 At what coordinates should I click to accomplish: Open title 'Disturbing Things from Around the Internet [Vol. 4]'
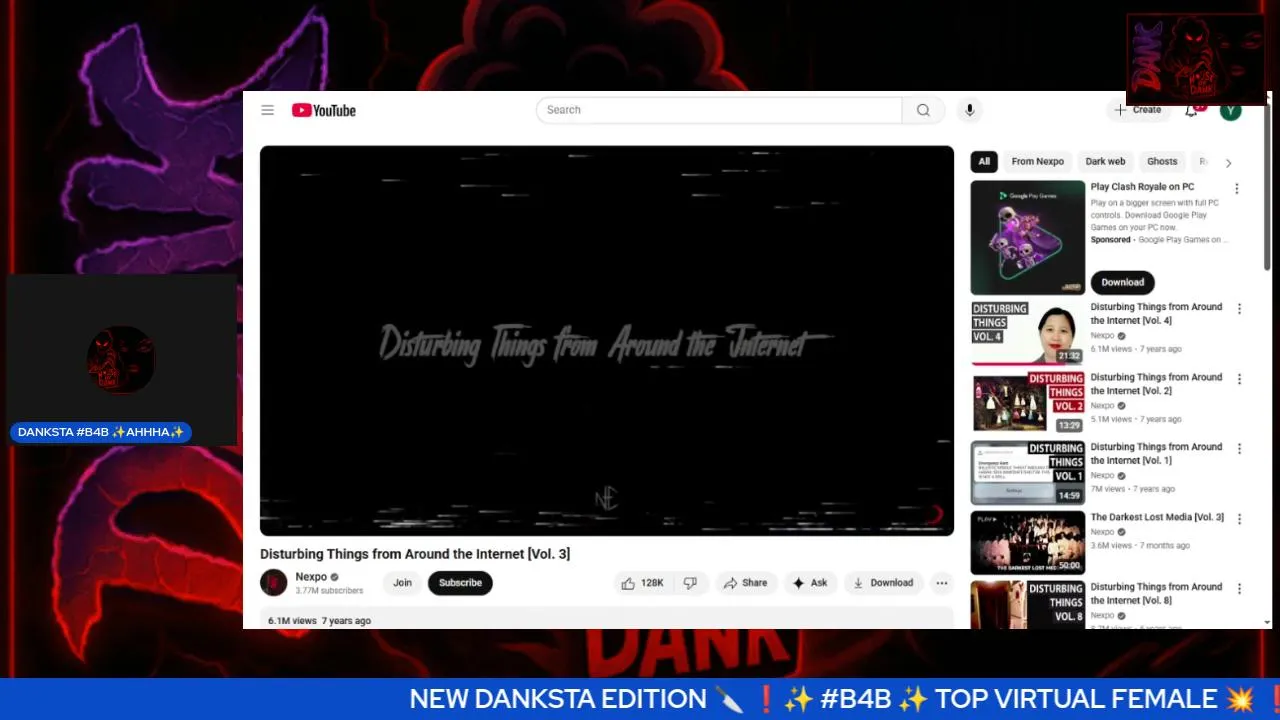point(1156,314)
